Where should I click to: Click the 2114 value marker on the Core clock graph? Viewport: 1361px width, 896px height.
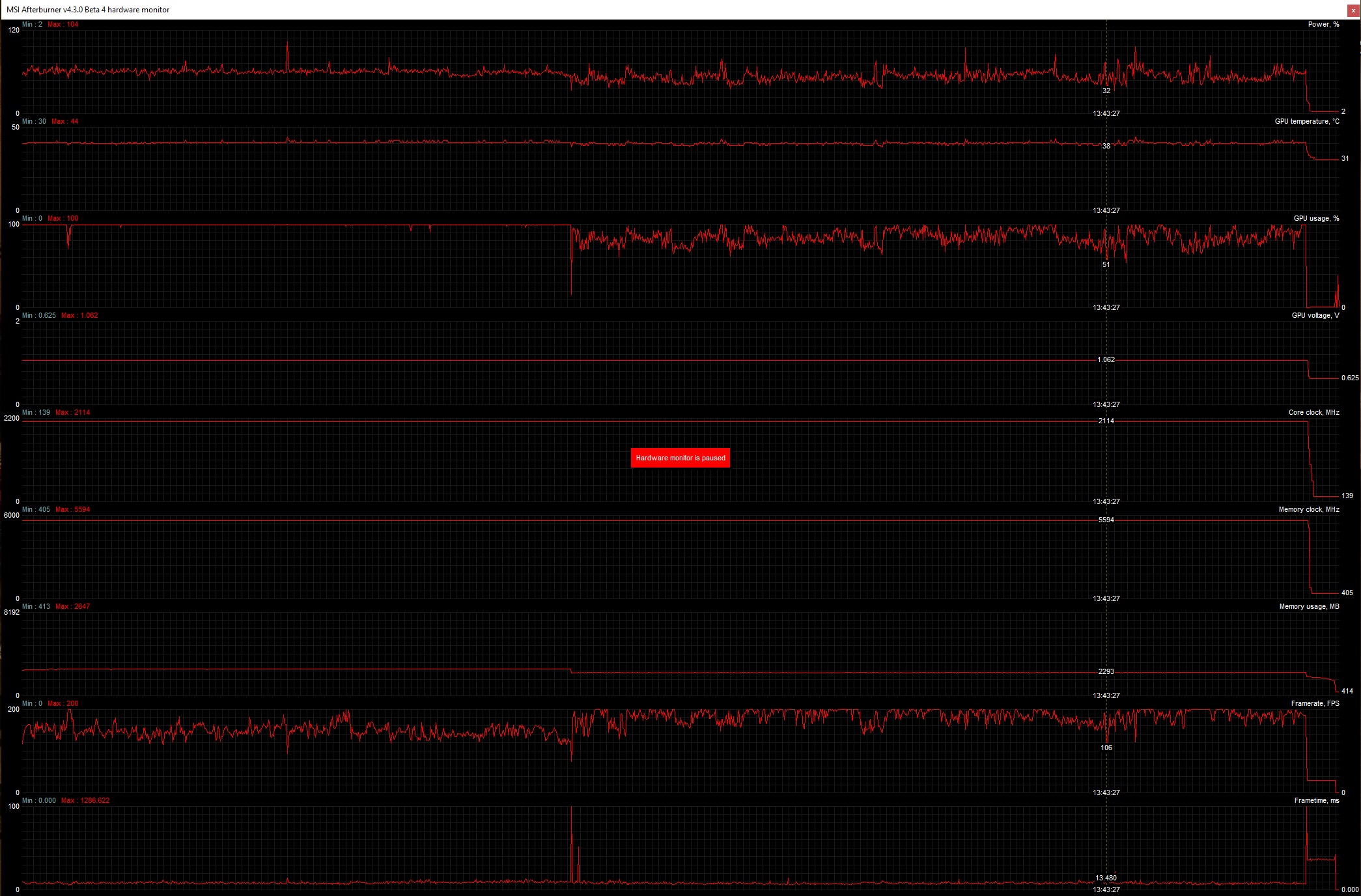click(x=1106, y=421)
